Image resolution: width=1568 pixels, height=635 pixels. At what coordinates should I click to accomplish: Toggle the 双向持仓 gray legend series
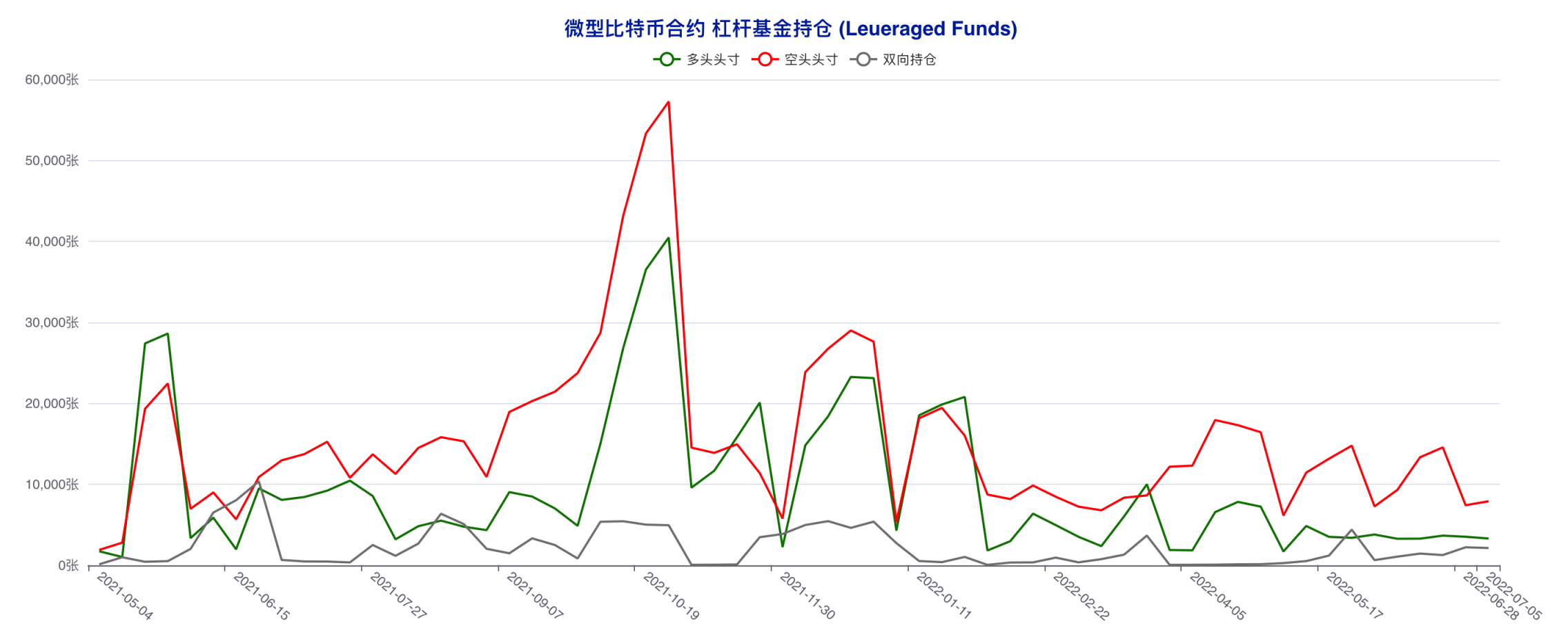click(x=893, y=59)
